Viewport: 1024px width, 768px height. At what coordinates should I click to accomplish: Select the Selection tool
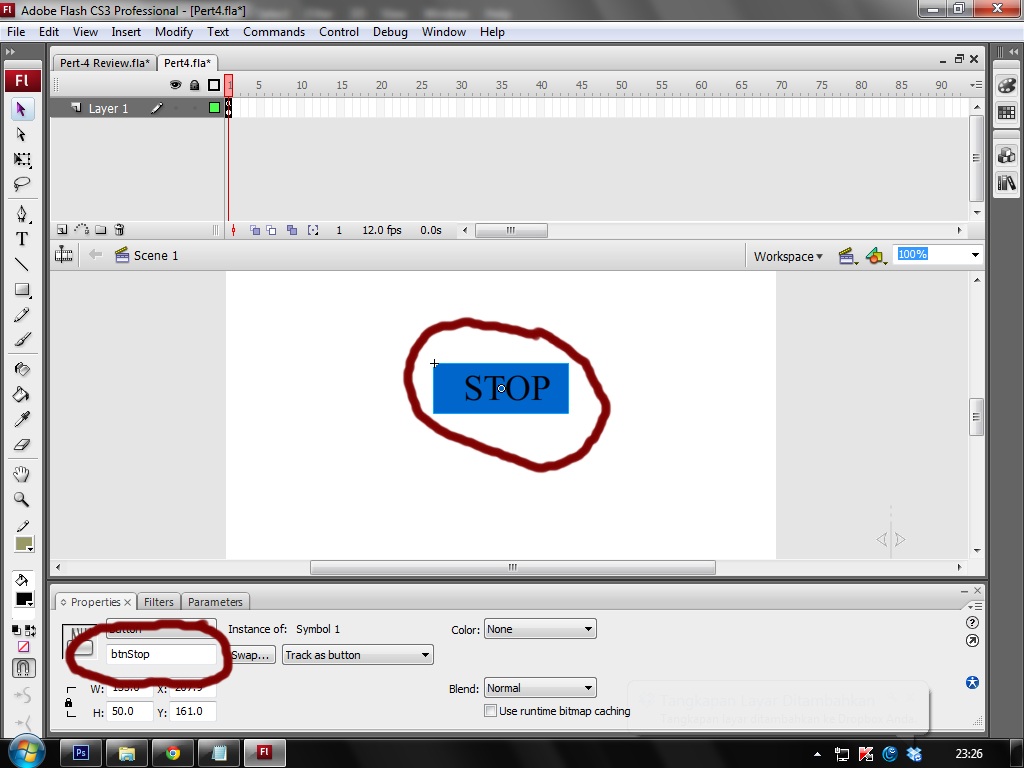22,109
